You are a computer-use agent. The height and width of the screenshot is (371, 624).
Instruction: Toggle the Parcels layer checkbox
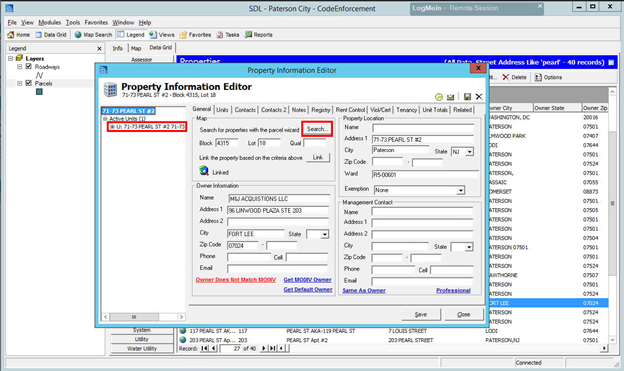click(29, 83)
